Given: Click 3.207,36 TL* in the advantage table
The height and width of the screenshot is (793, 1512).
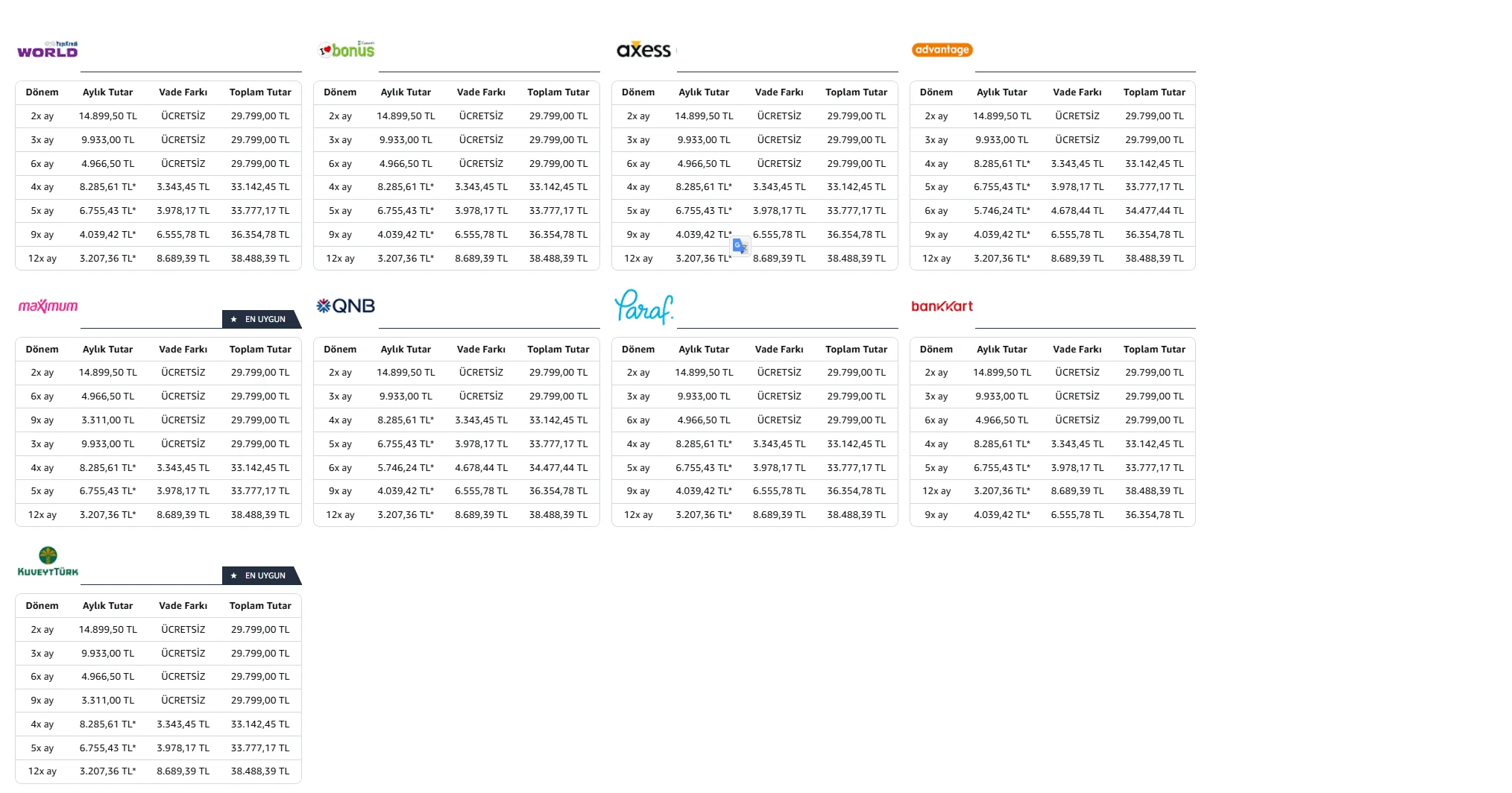Looking at the screenshot, I should coord(1002,259).
